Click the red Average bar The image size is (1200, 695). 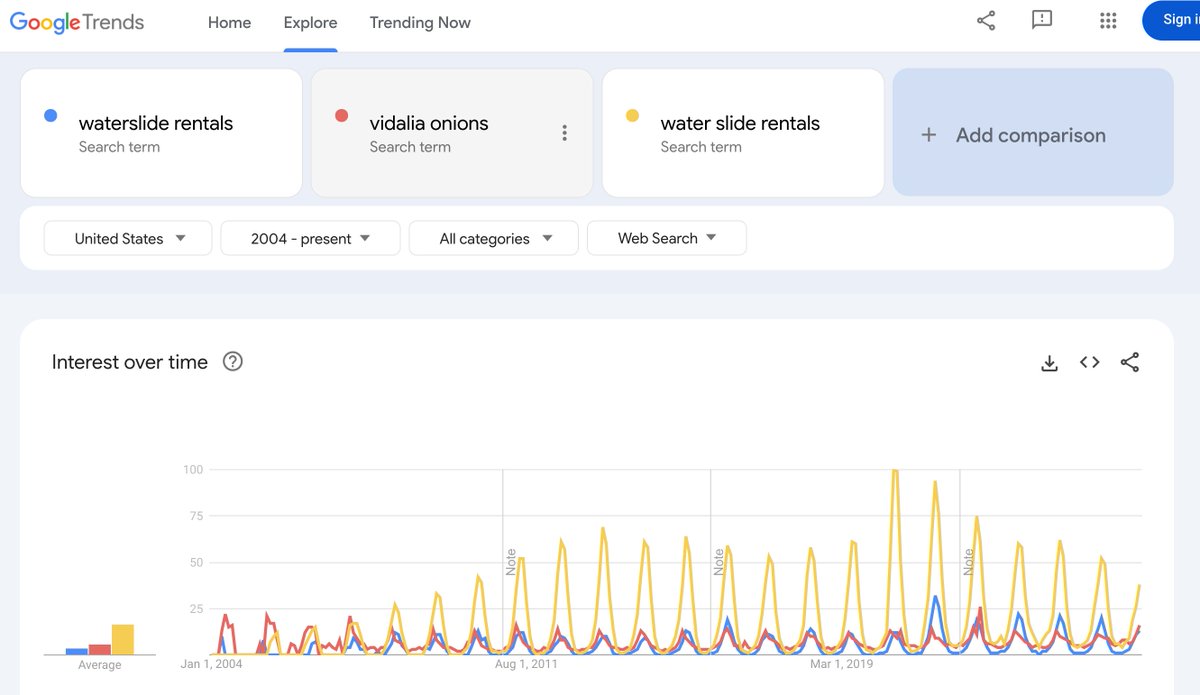[99, 649]
